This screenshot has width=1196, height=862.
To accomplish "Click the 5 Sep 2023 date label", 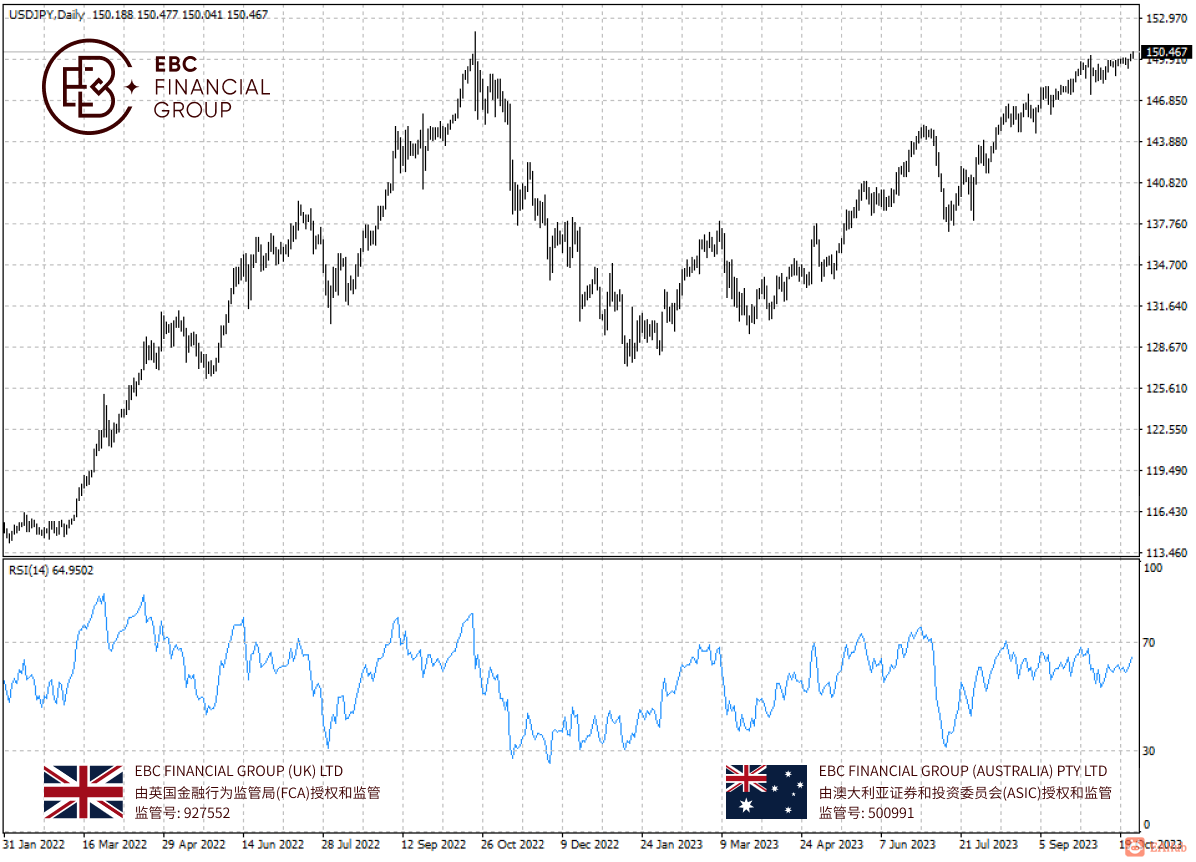I will pyautogui.click(x=1068, y=844).
